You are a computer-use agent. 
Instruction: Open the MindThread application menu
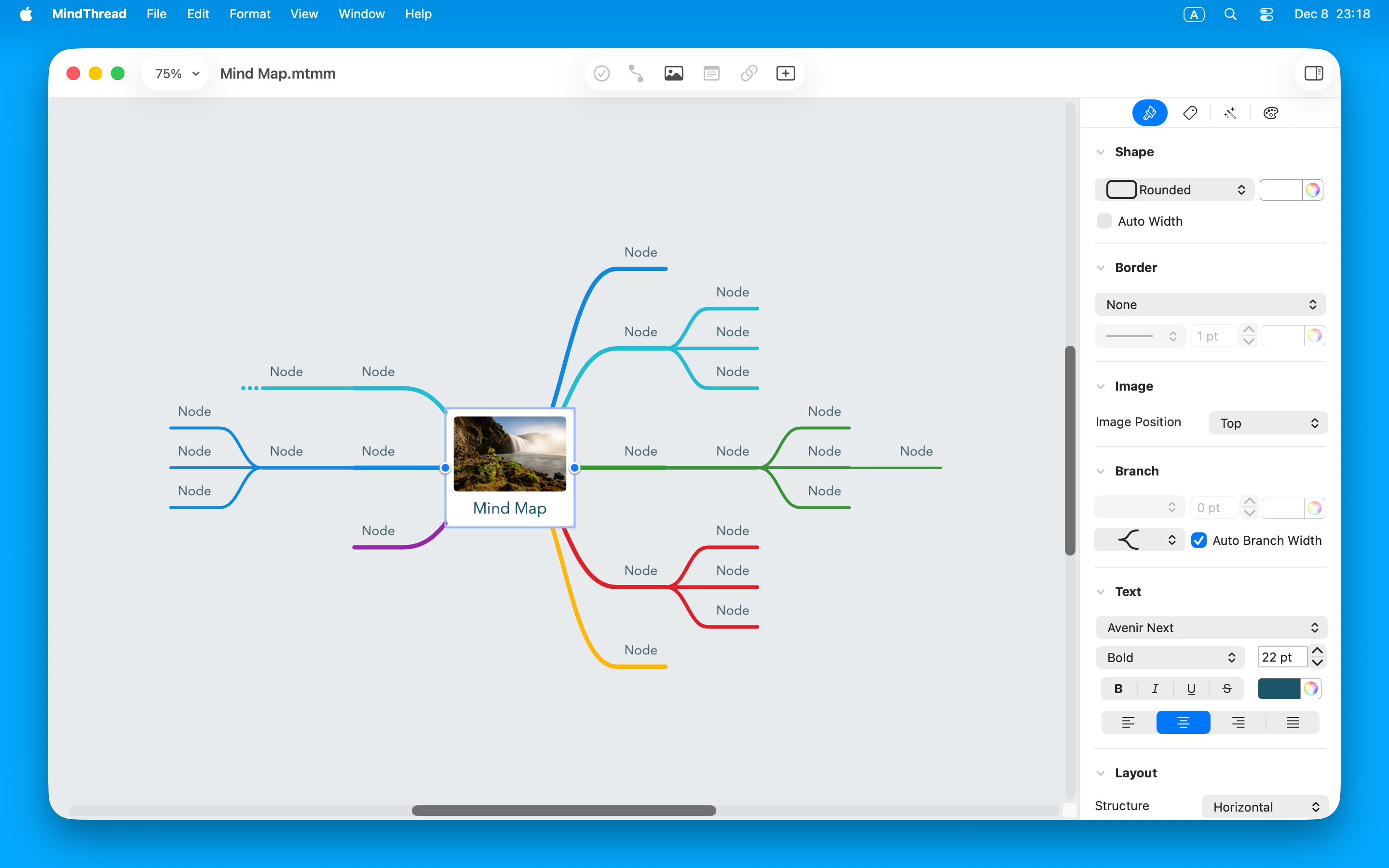[89, 14]
